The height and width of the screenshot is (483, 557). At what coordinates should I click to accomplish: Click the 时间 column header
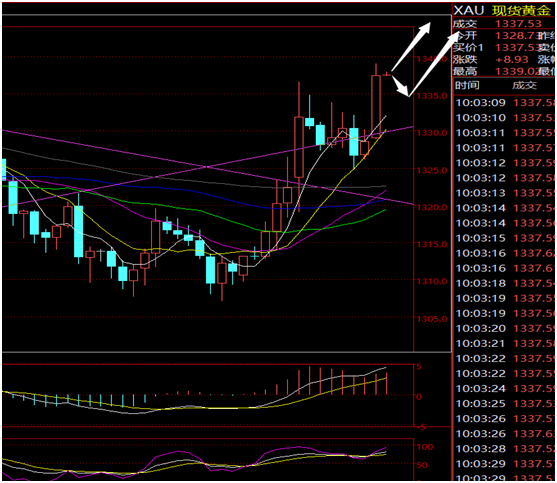coord(467,85)
